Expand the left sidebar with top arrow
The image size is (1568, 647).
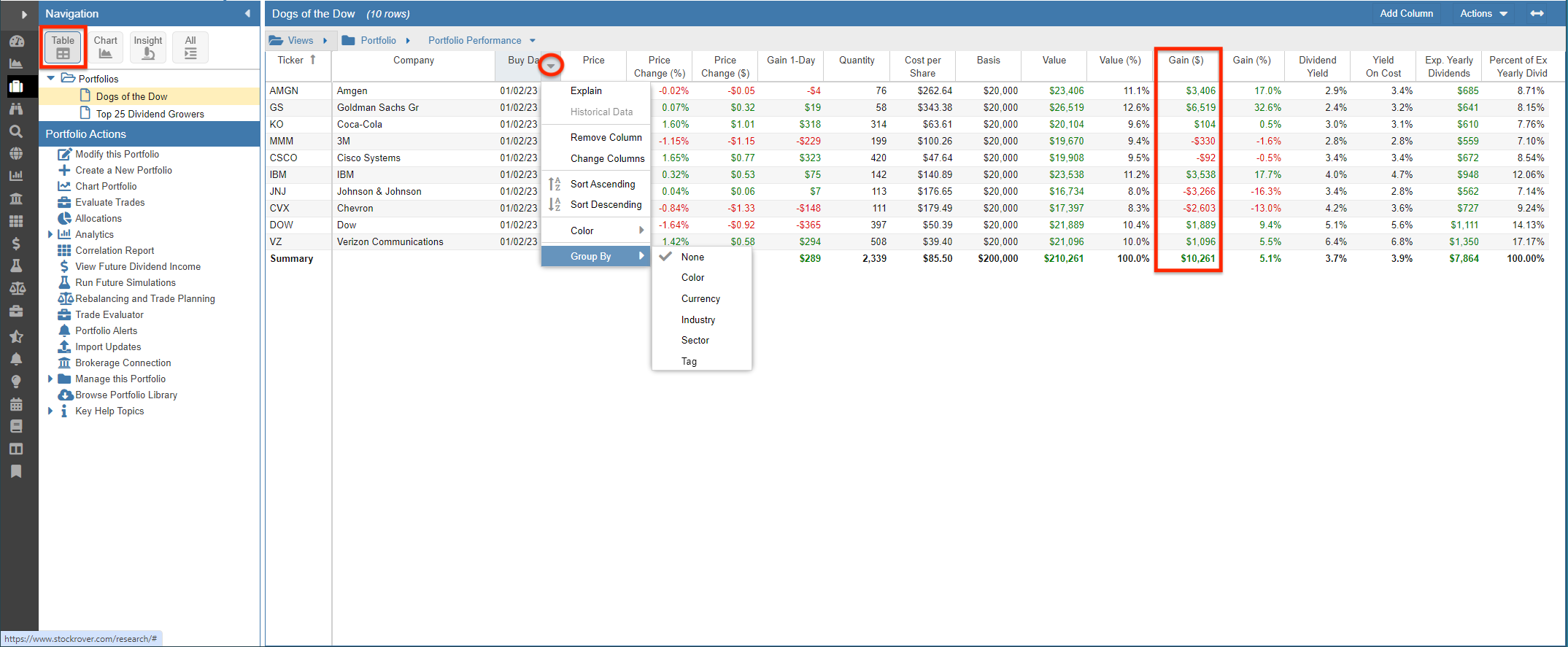pos(23,14)
